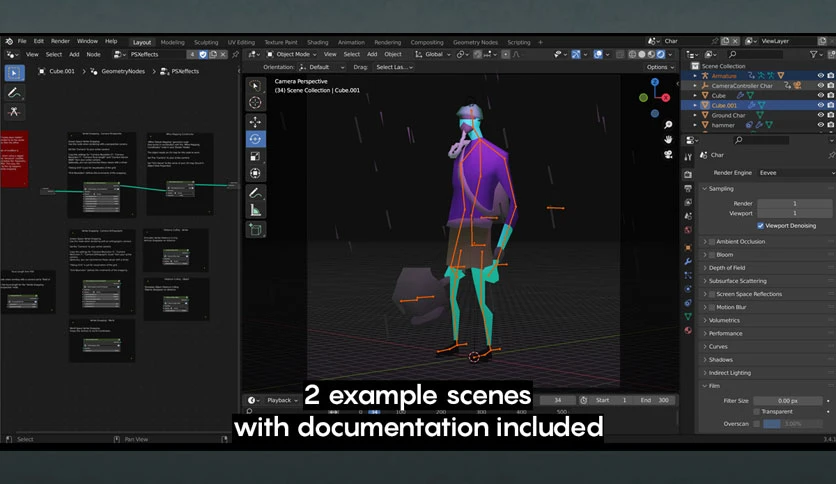
Task: Switch to the Scripting workspace tab
Action: [519, 42]
